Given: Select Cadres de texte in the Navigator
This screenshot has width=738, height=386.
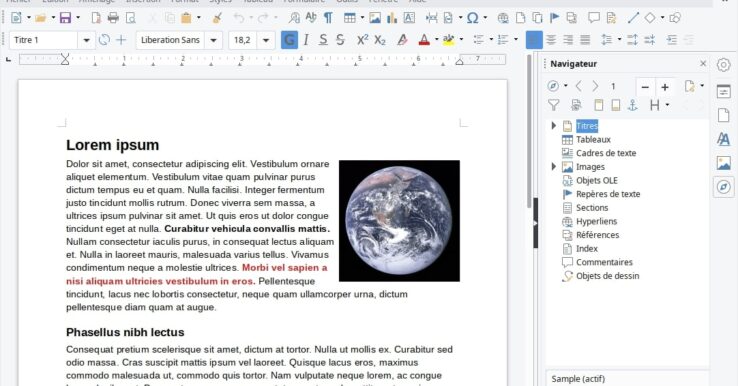Looking at the screenshot, I should (x=606, y=153).
